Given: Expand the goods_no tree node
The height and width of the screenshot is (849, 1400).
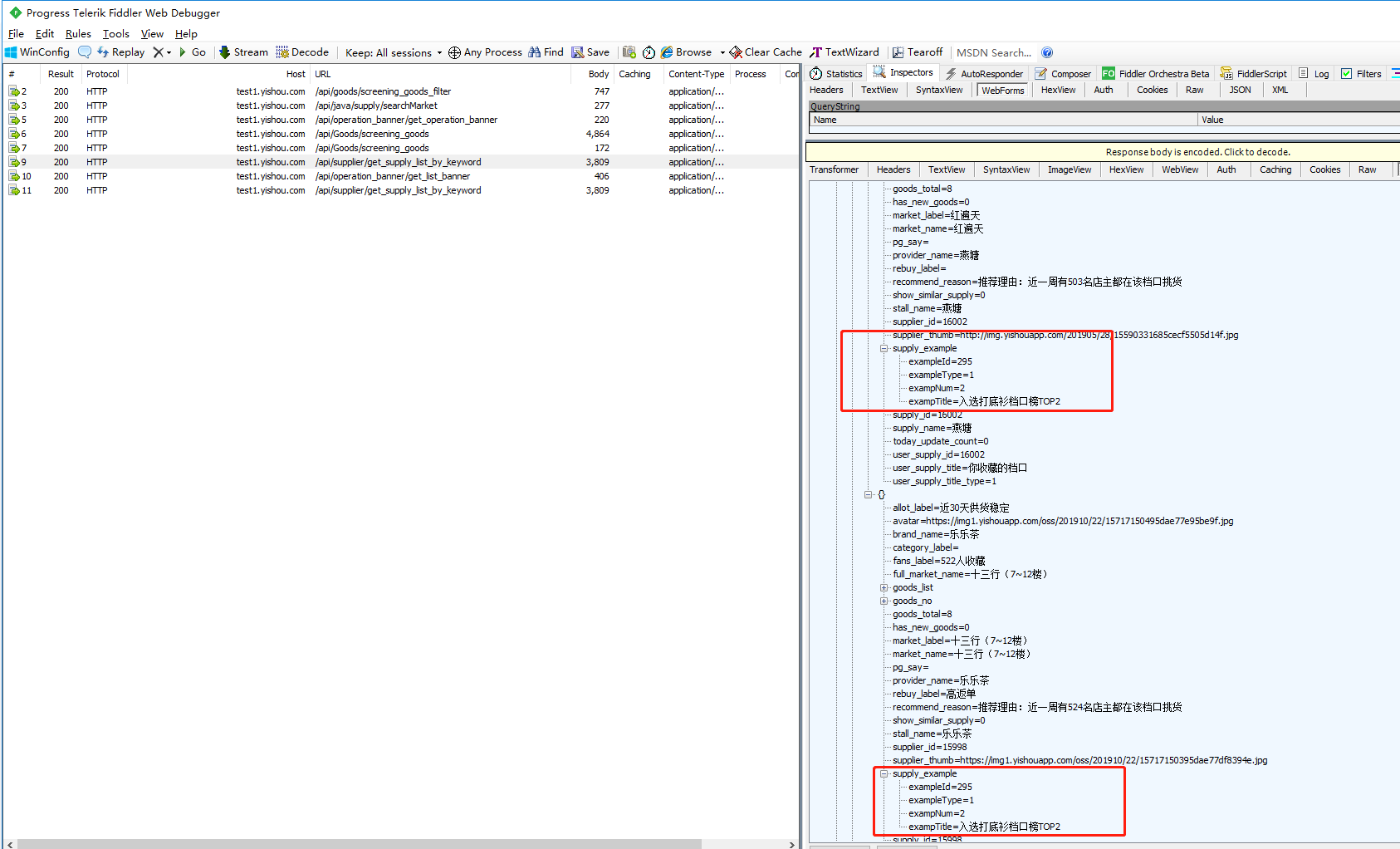Looking at the screenshot, I should [884, 601].
